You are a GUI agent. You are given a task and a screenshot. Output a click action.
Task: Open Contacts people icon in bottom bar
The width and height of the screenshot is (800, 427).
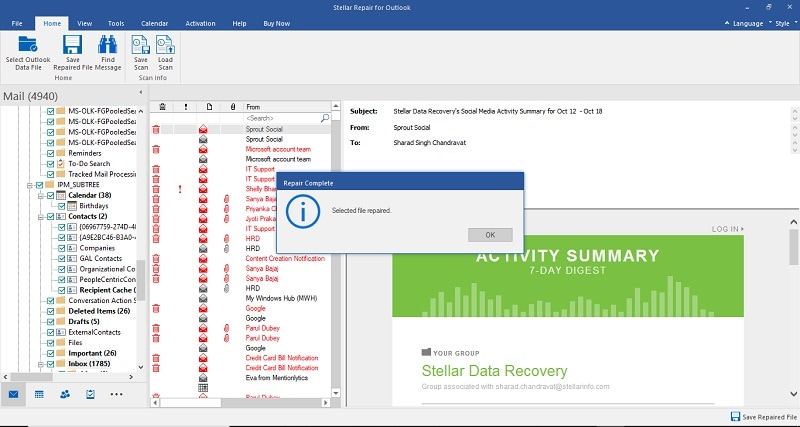(x=65, y=394)
